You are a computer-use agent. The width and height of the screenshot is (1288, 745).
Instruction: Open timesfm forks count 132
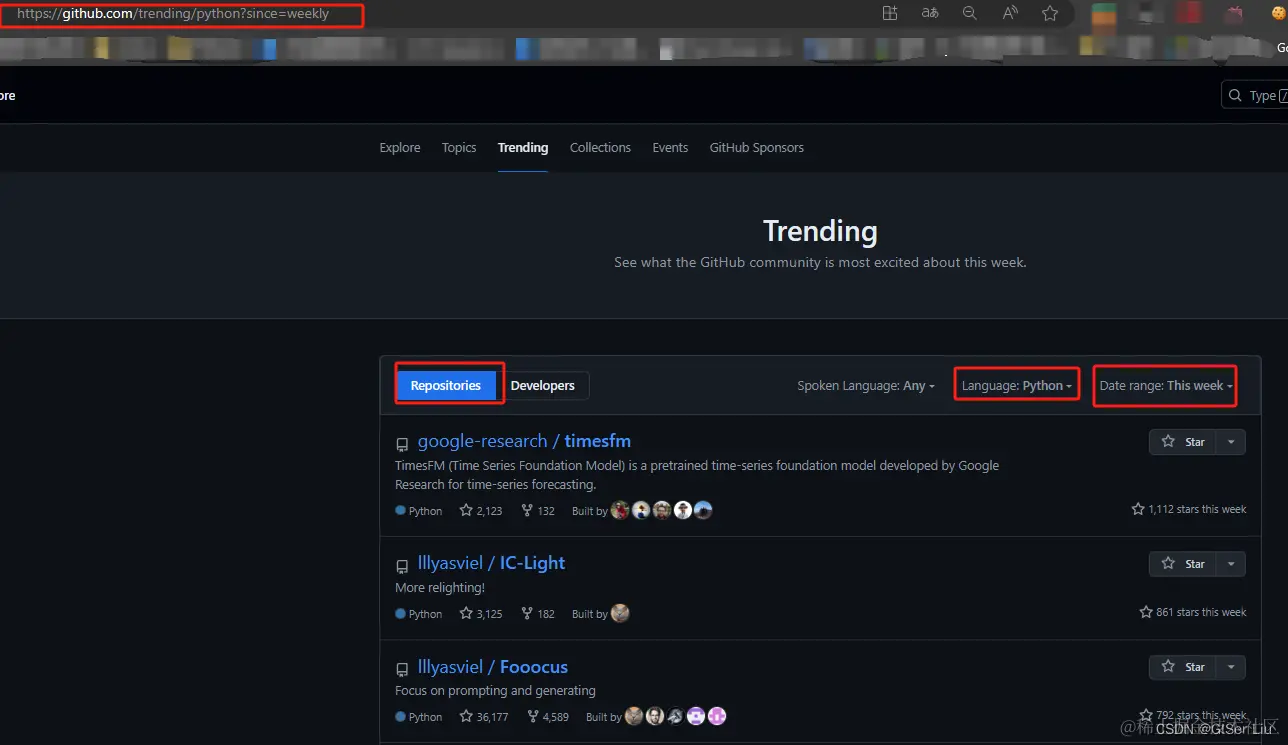tap(538, 510)
